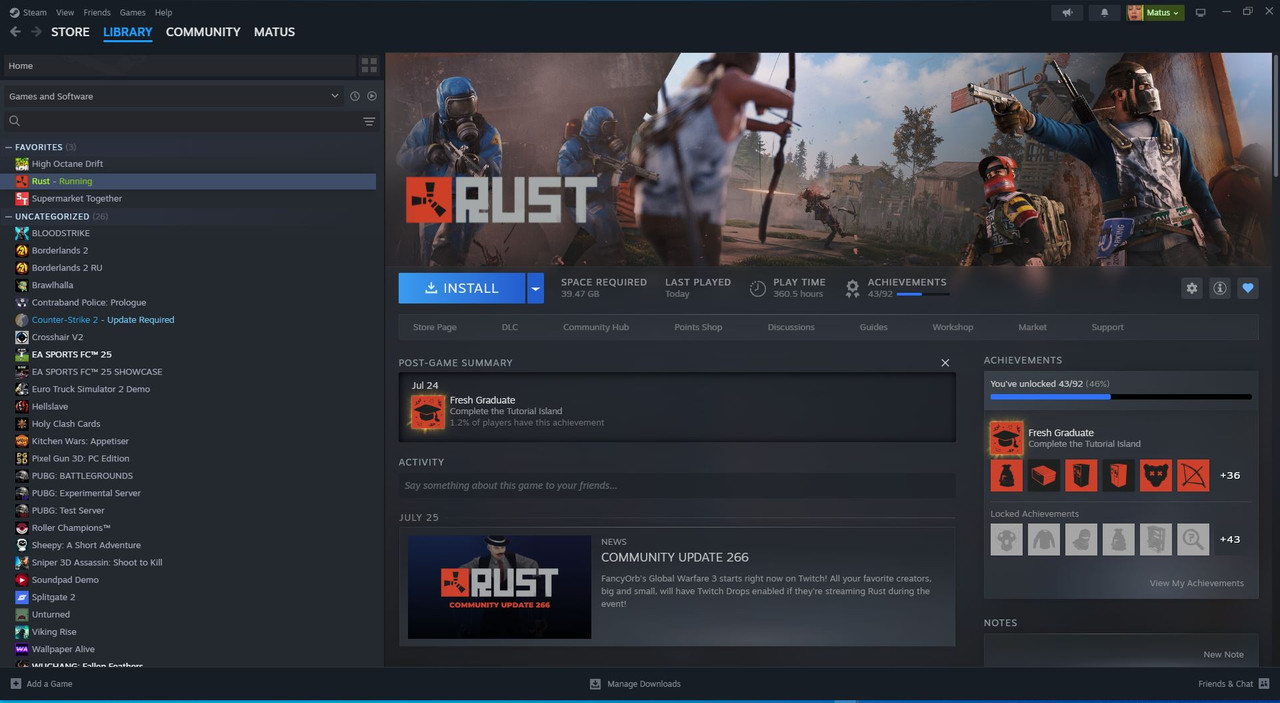Open Rust game info icon

click(x=1219, y=288)
